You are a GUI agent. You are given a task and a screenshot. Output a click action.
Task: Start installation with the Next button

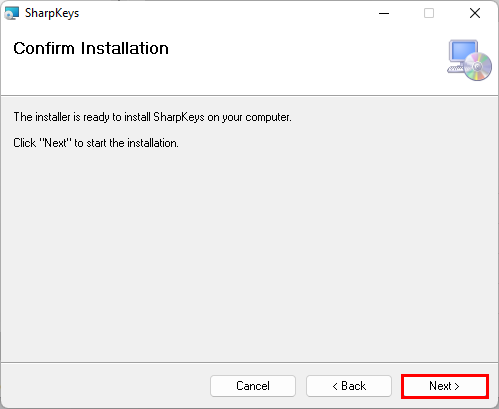445,386
